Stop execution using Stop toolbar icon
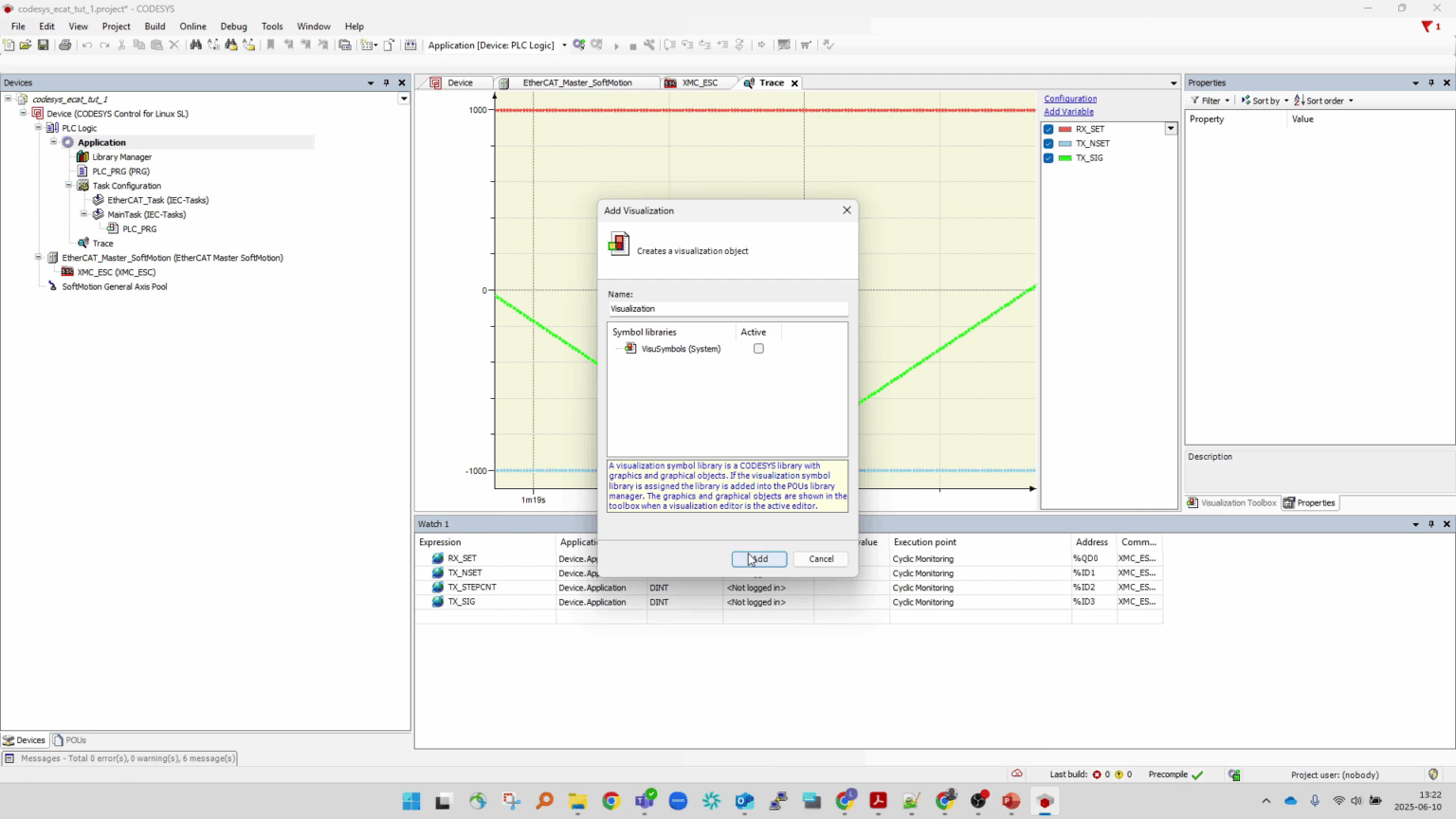1456x819 pixels. point(632,45)
